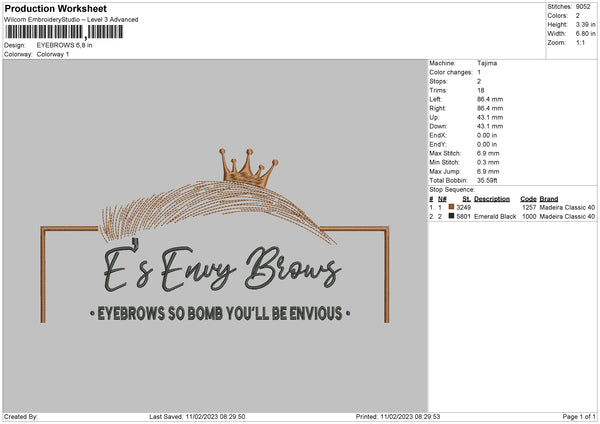The height and width of the screenshot is (424, 600).
Task: Select the Color changes value 1
Action: click(479, 72)
